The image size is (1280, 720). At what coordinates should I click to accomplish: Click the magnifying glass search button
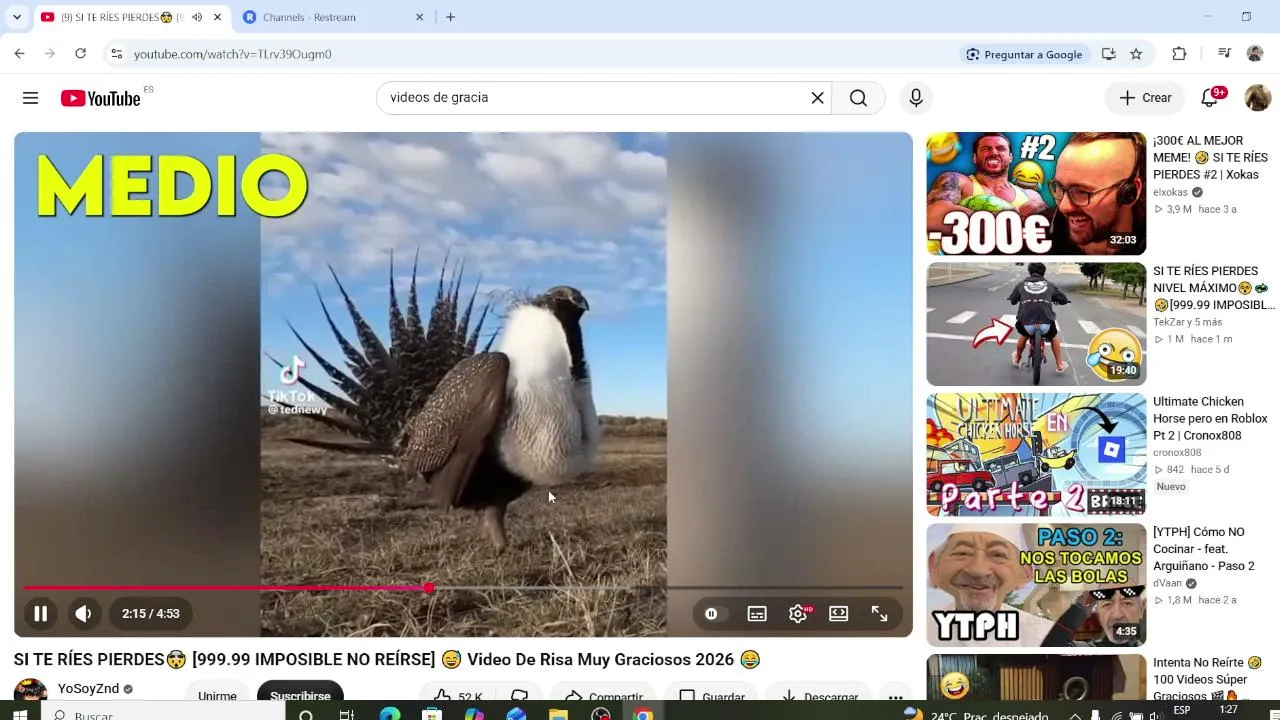tap(858, 98)
